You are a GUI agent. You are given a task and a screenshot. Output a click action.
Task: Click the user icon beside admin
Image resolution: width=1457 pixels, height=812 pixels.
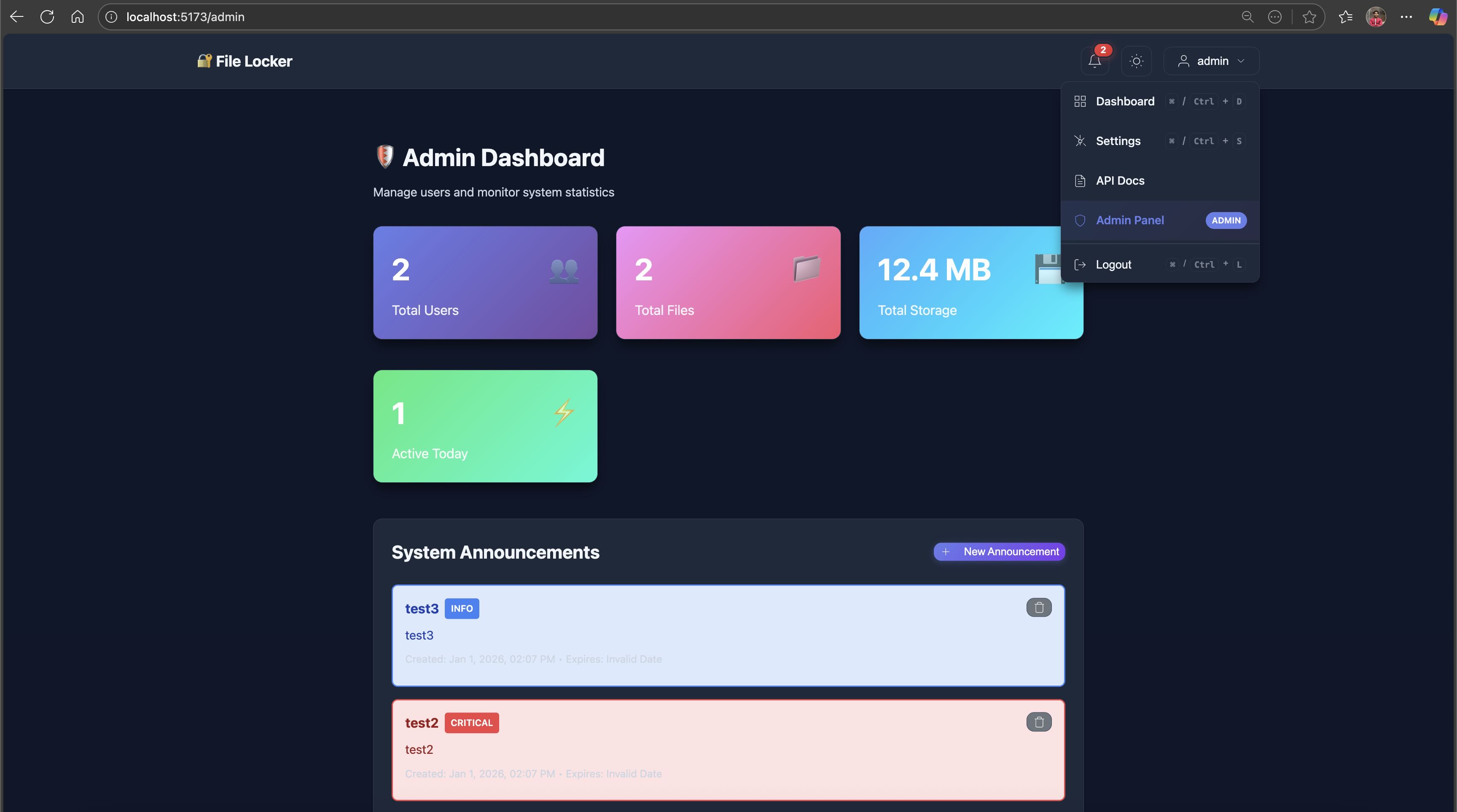(1183, 61)
